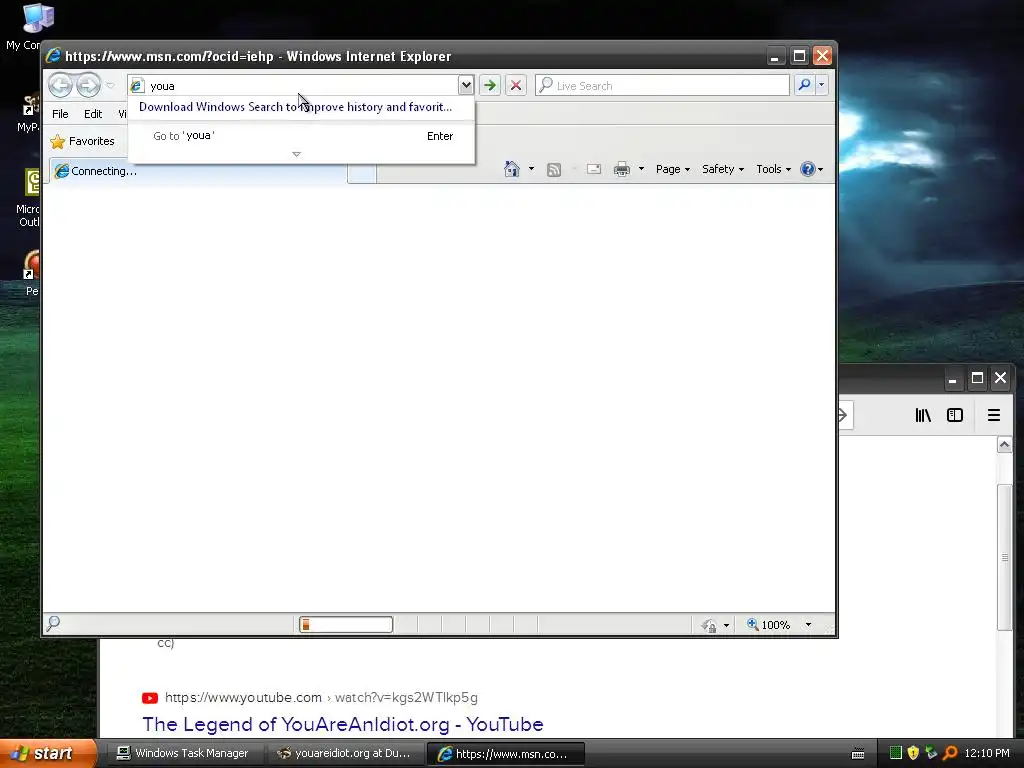This screenshot has width=1024, height=768.
Task: Go back with the Internet Explorer Back arrow
Action: [60, 85]
